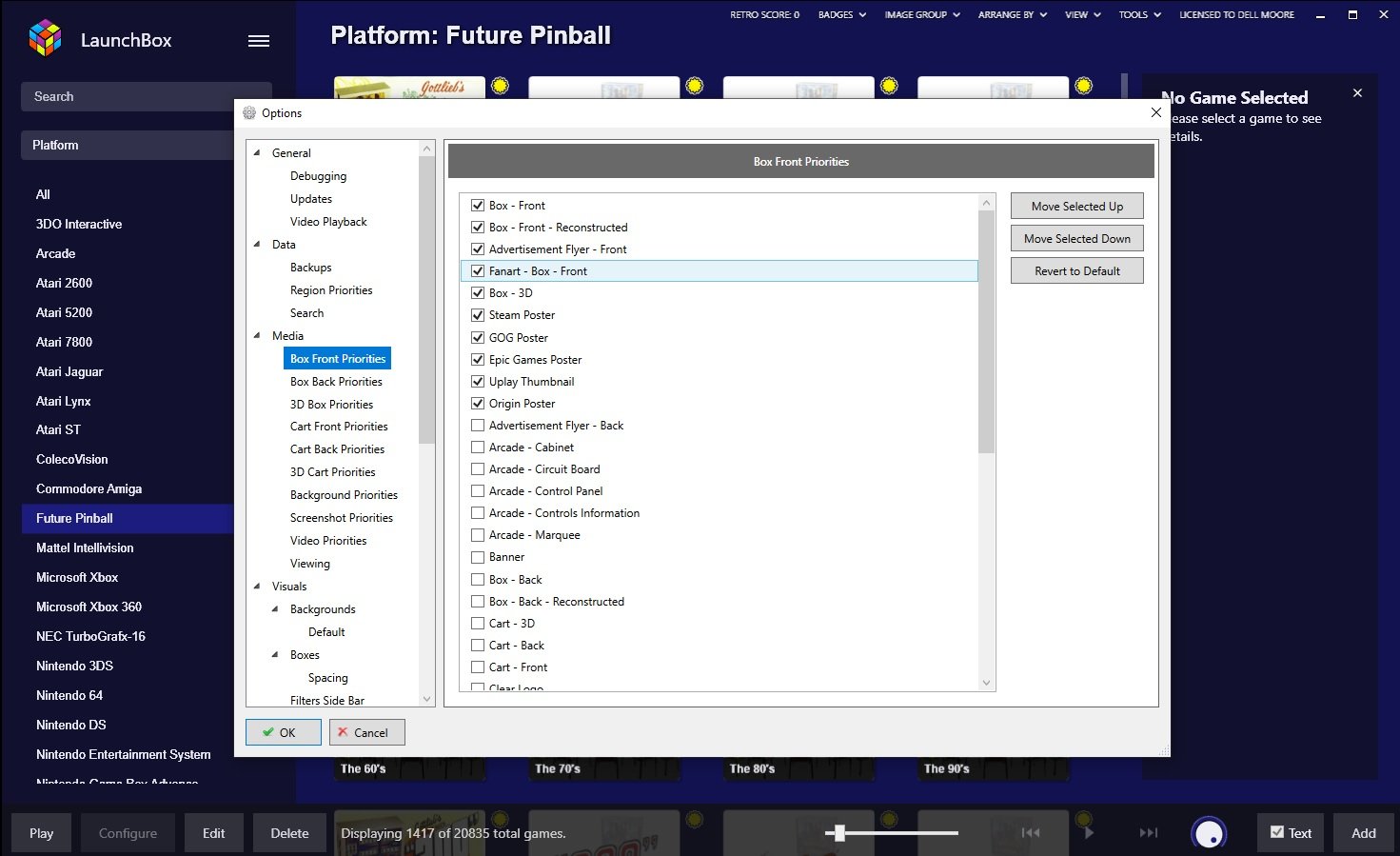This screenshot has width=1400, height=856.
Task: Click the round volume knob icon
Action: 1209,833
